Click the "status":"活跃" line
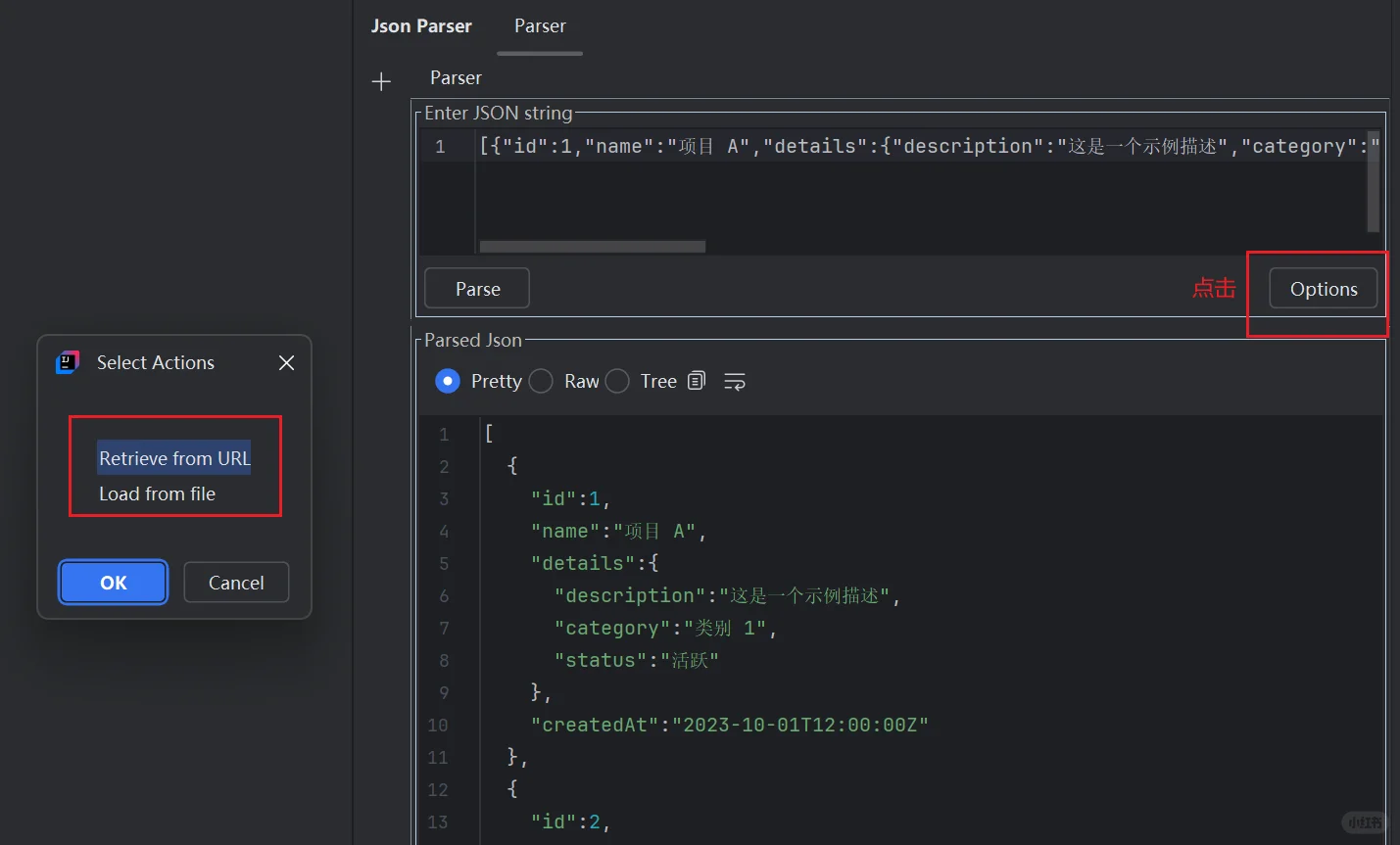Screen dimensions: 1400x845 [x=637, y=660]
